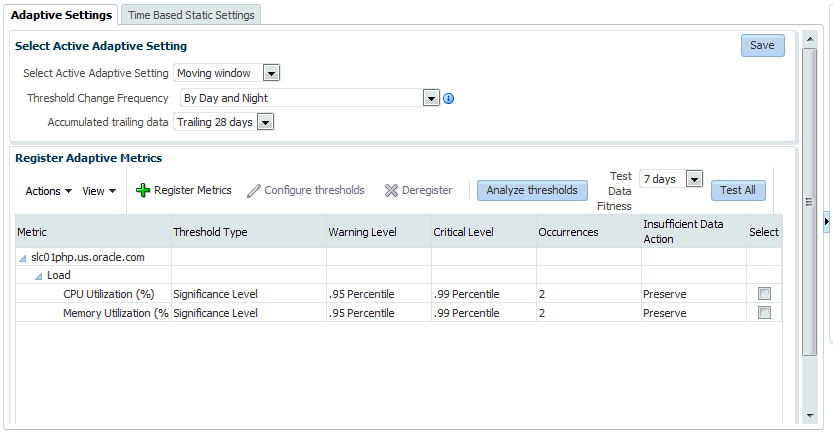Viewport: 833px width, 437px height.
Task: Click the Critical Level column header
Action: (484, 232)
